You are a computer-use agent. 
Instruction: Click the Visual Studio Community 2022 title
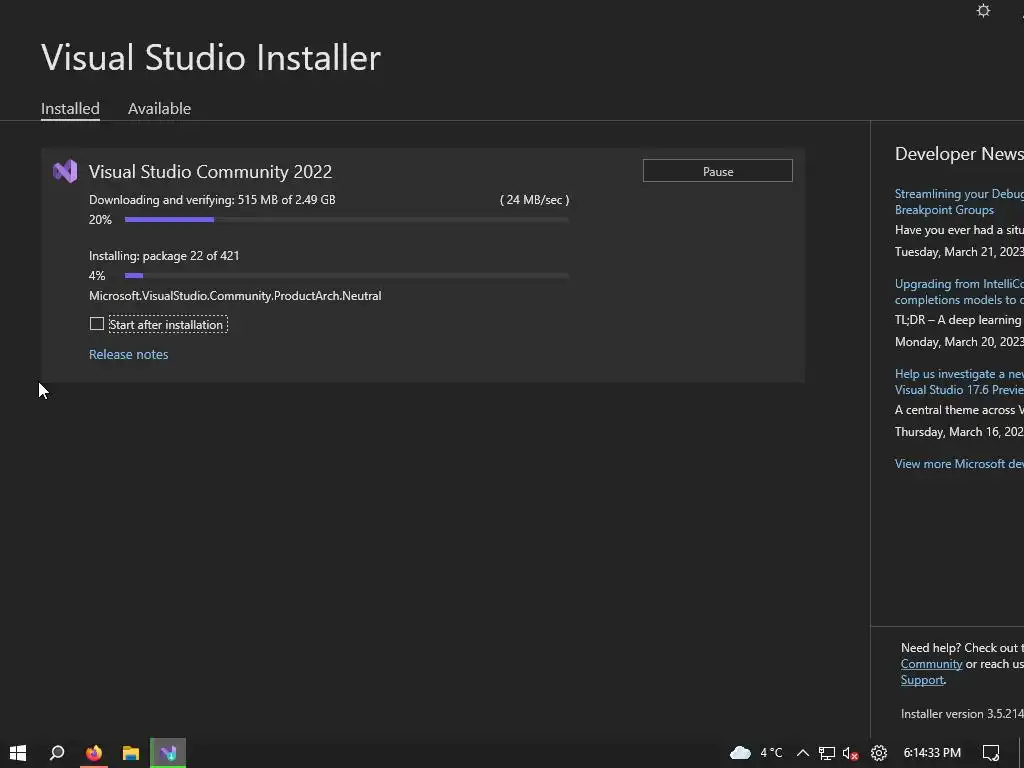click(x=210, y=171)
